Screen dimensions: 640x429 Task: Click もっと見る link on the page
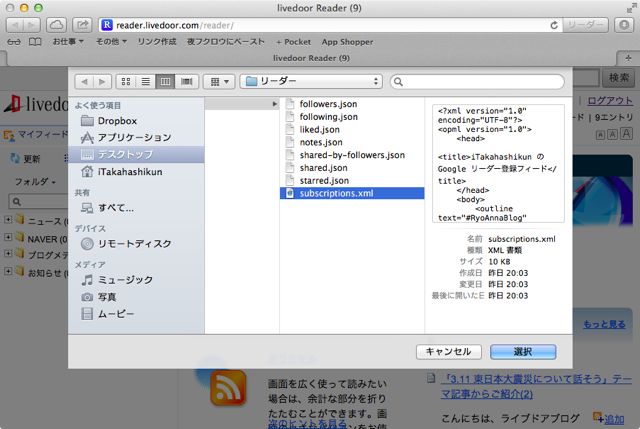tap(604, 325)
